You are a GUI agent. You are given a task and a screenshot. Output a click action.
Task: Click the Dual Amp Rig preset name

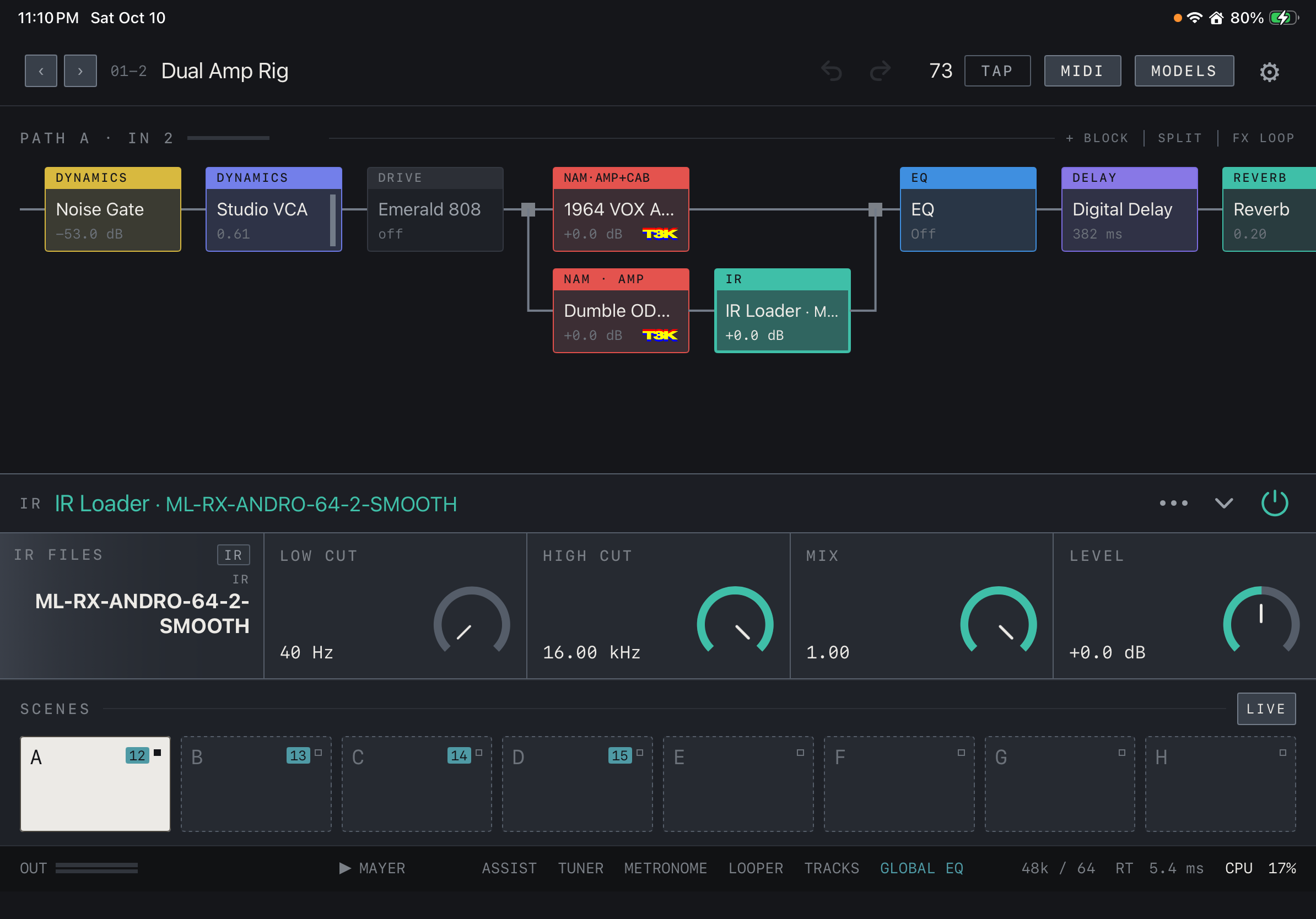pyautogui.click(x=225, y=71)
